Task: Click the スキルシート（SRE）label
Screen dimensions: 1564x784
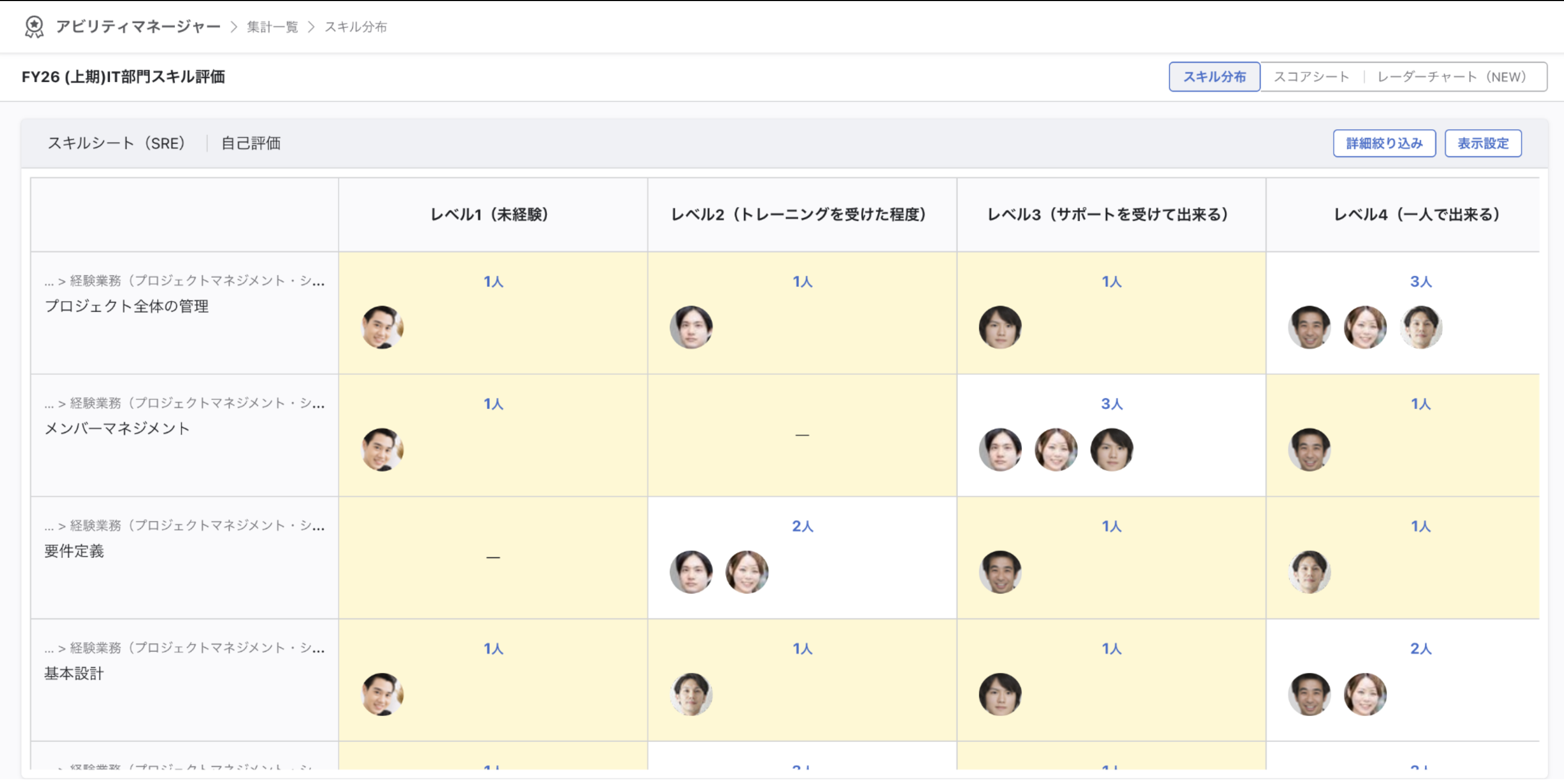Action: click(117, 143)
